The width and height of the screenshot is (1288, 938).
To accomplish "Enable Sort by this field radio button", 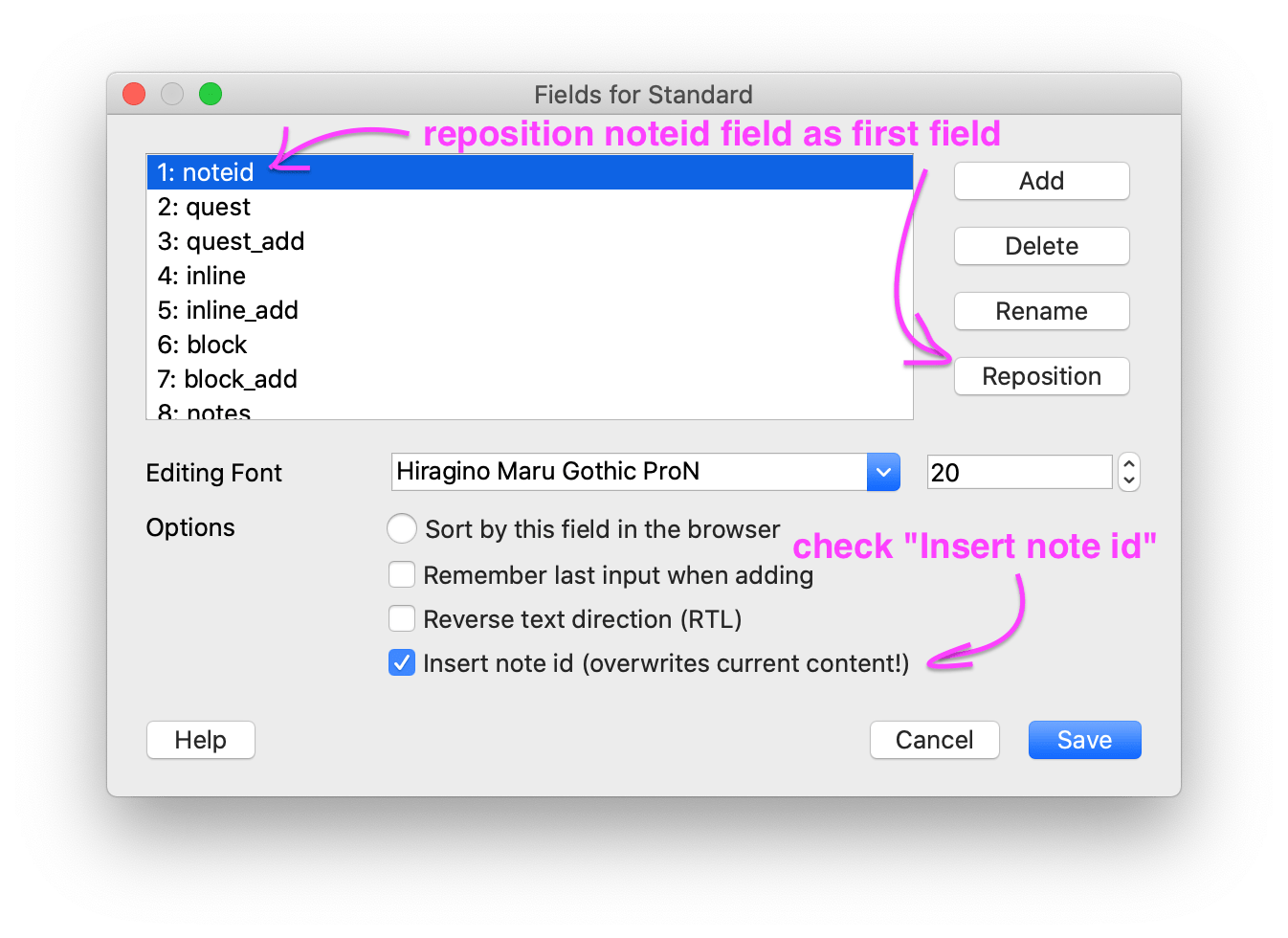I will (402, 528).
